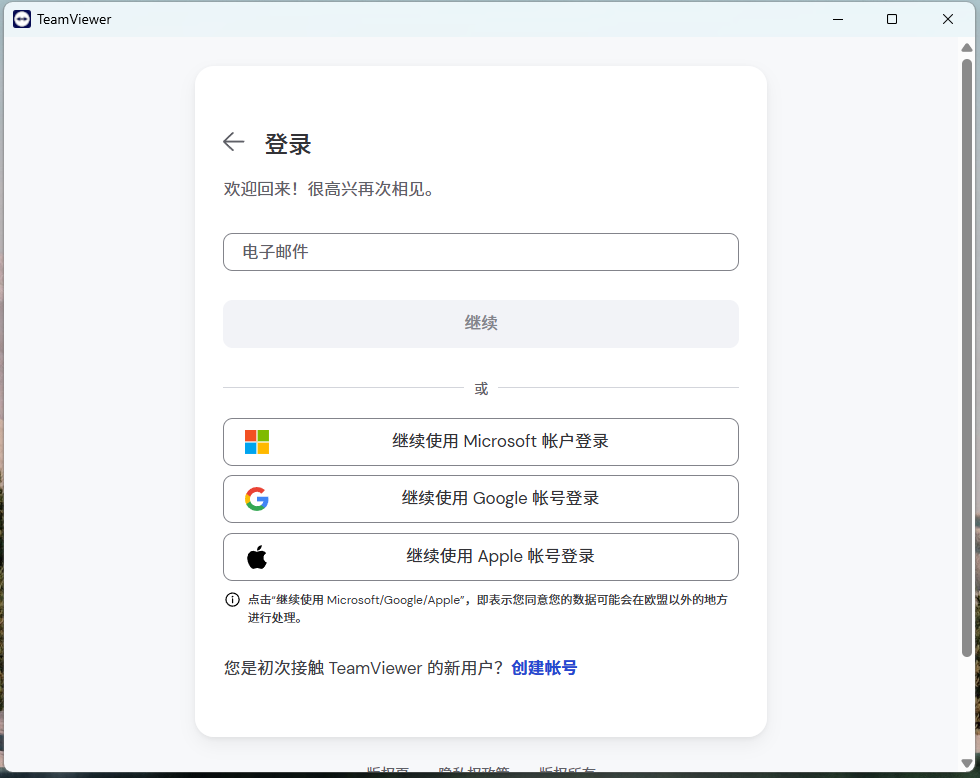Screen dimensions: 980x778
Task: Click the 您是初次接触 TeamViewer 的新用户？ text
Action: click(364, 668)
